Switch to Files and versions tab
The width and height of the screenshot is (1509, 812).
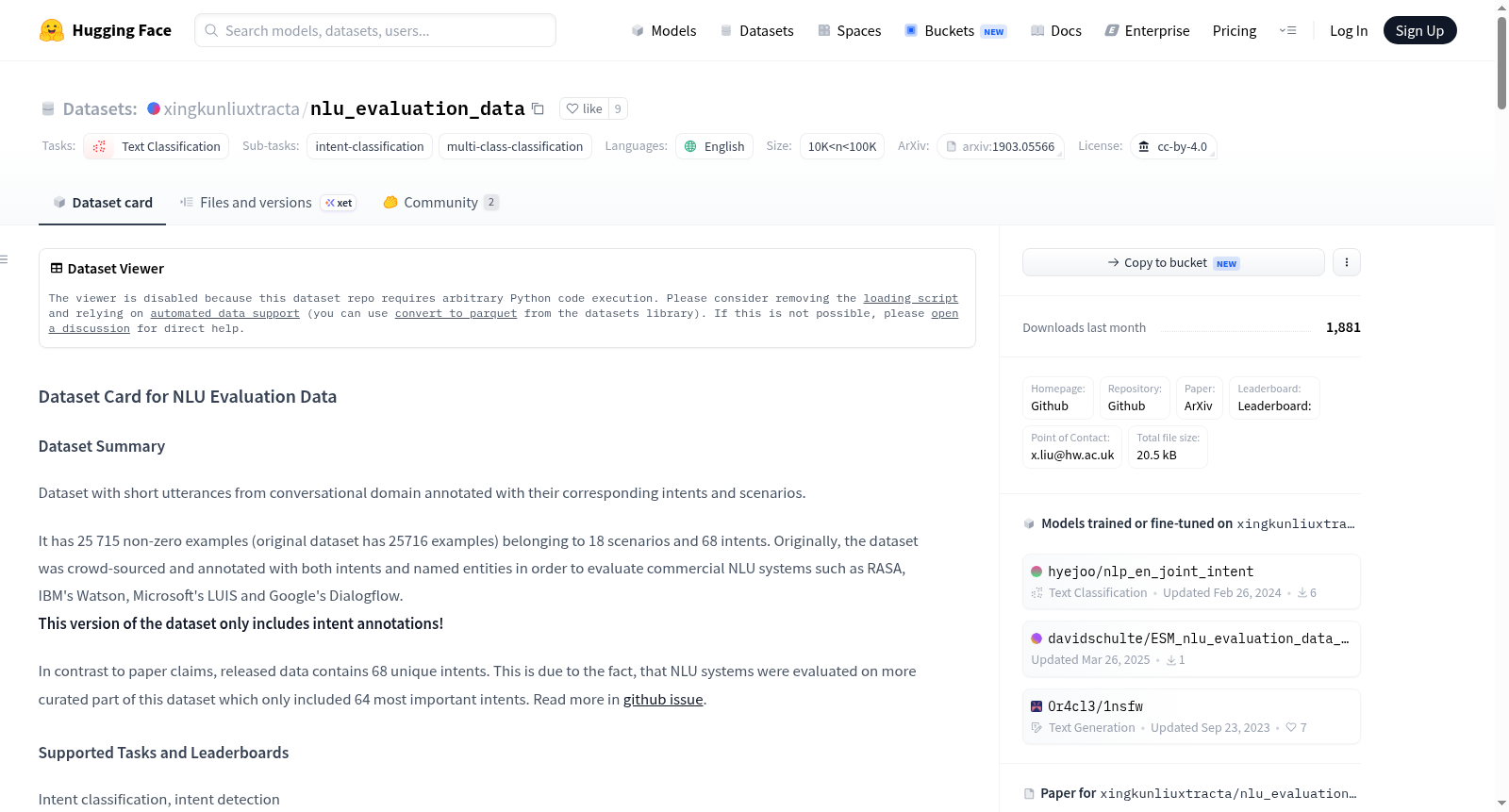pyautogui.click(x=267, y=202)
